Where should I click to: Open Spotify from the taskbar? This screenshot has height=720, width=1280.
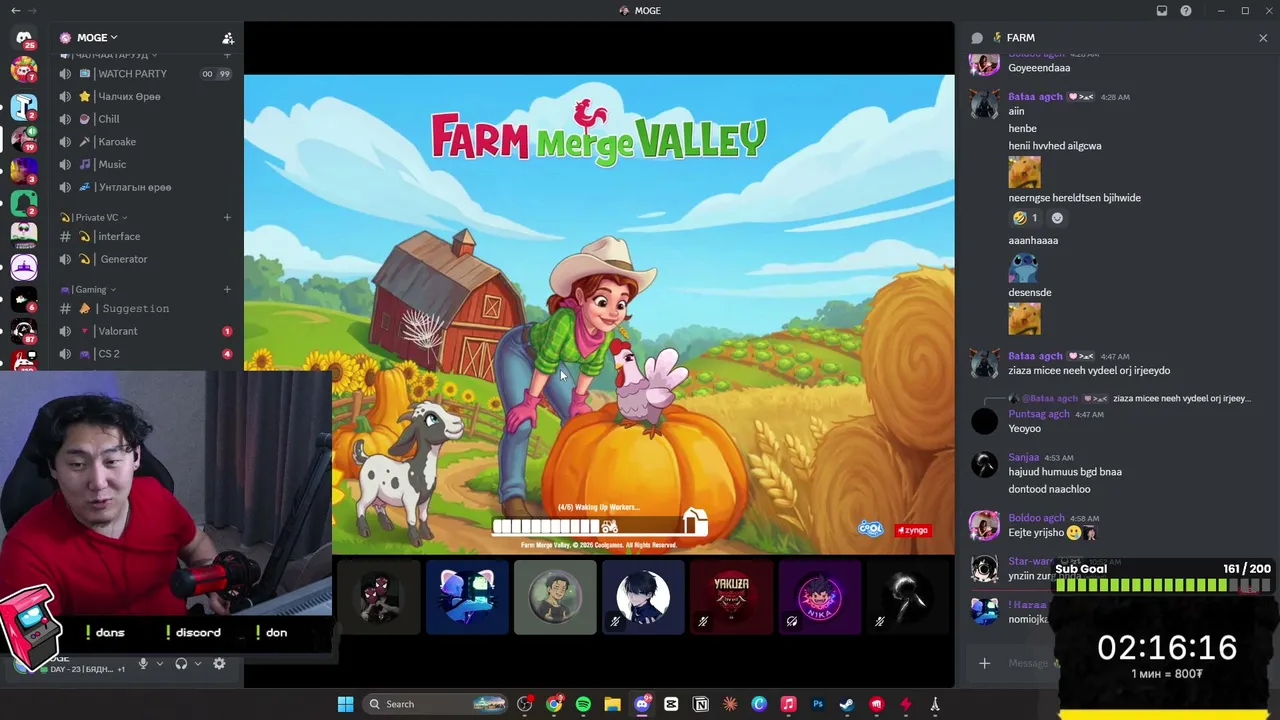583,704
